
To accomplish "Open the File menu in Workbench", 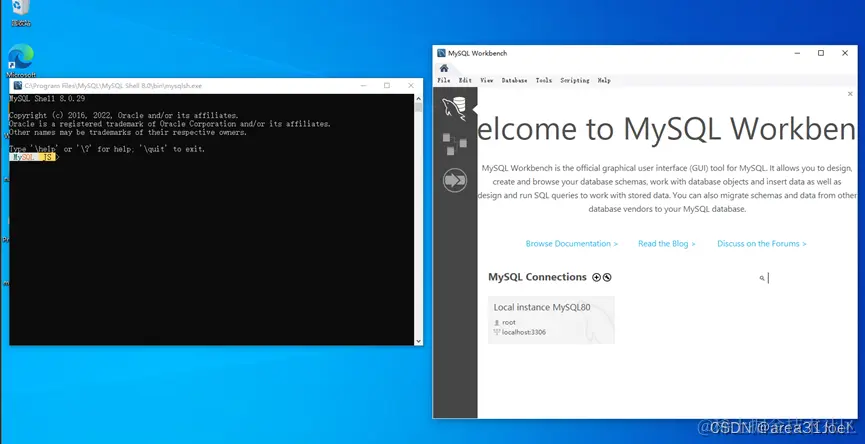I will tap(444, 81).
